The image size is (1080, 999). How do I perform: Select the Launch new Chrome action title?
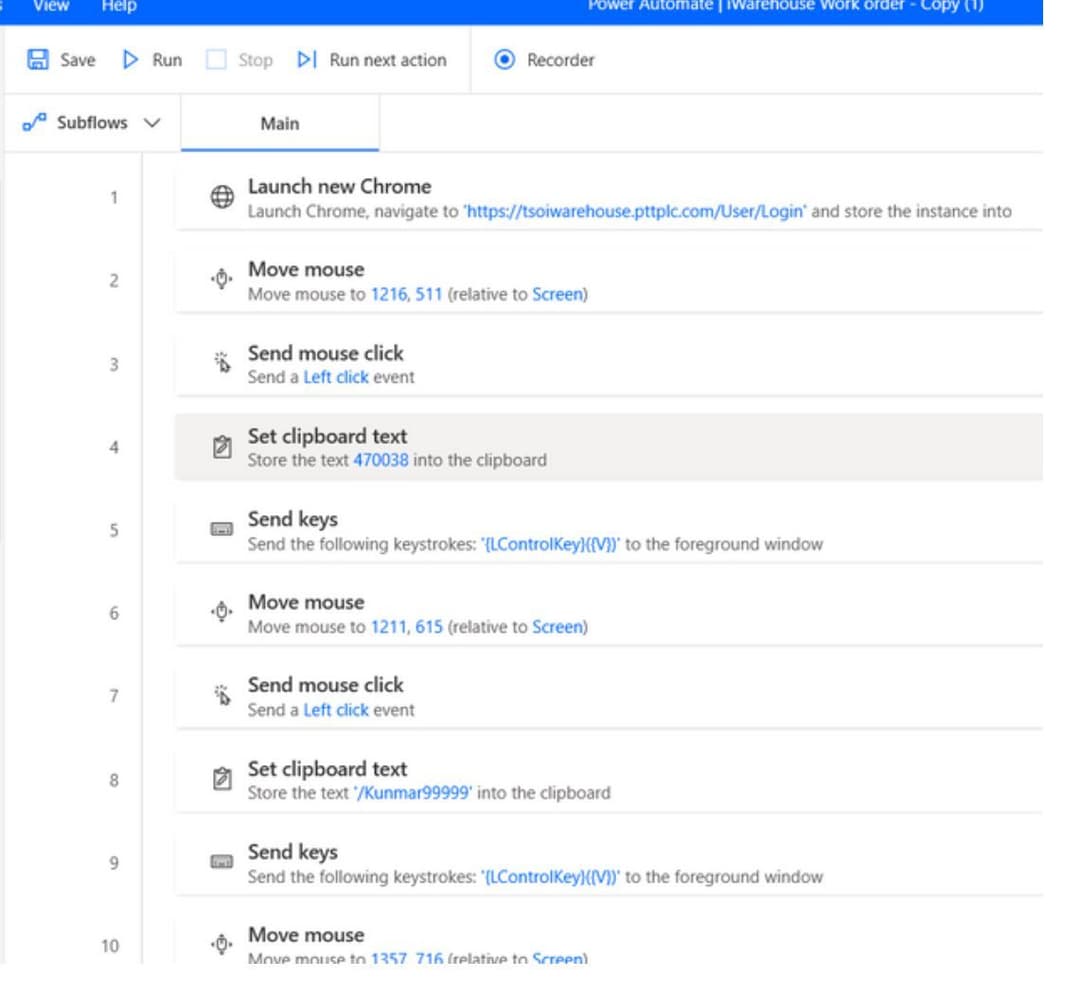(340, 187)
